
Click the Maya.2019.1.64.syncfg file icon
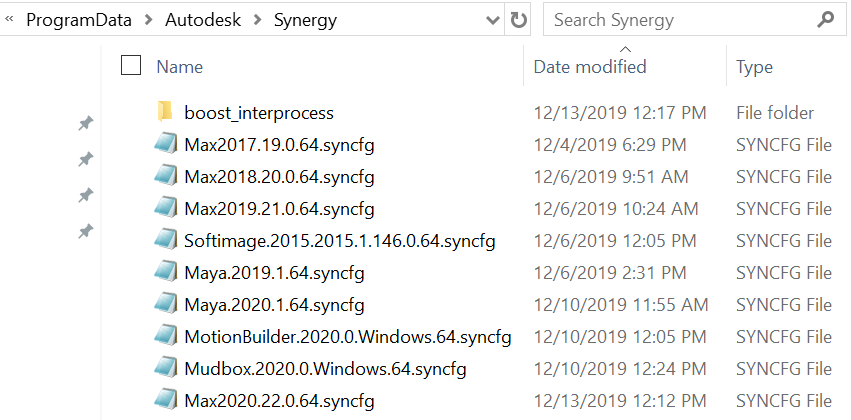pyautogui.click(x=165, y=273)
